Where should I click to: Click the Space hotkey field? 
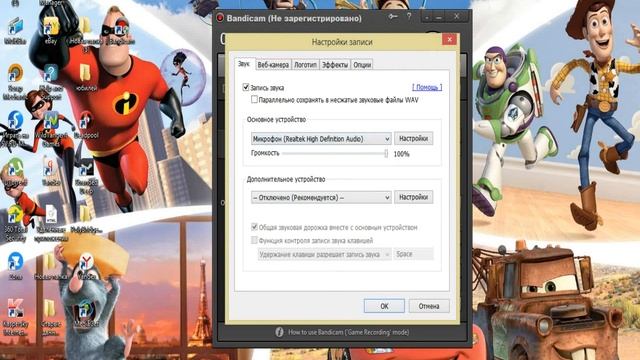(413, 254)
